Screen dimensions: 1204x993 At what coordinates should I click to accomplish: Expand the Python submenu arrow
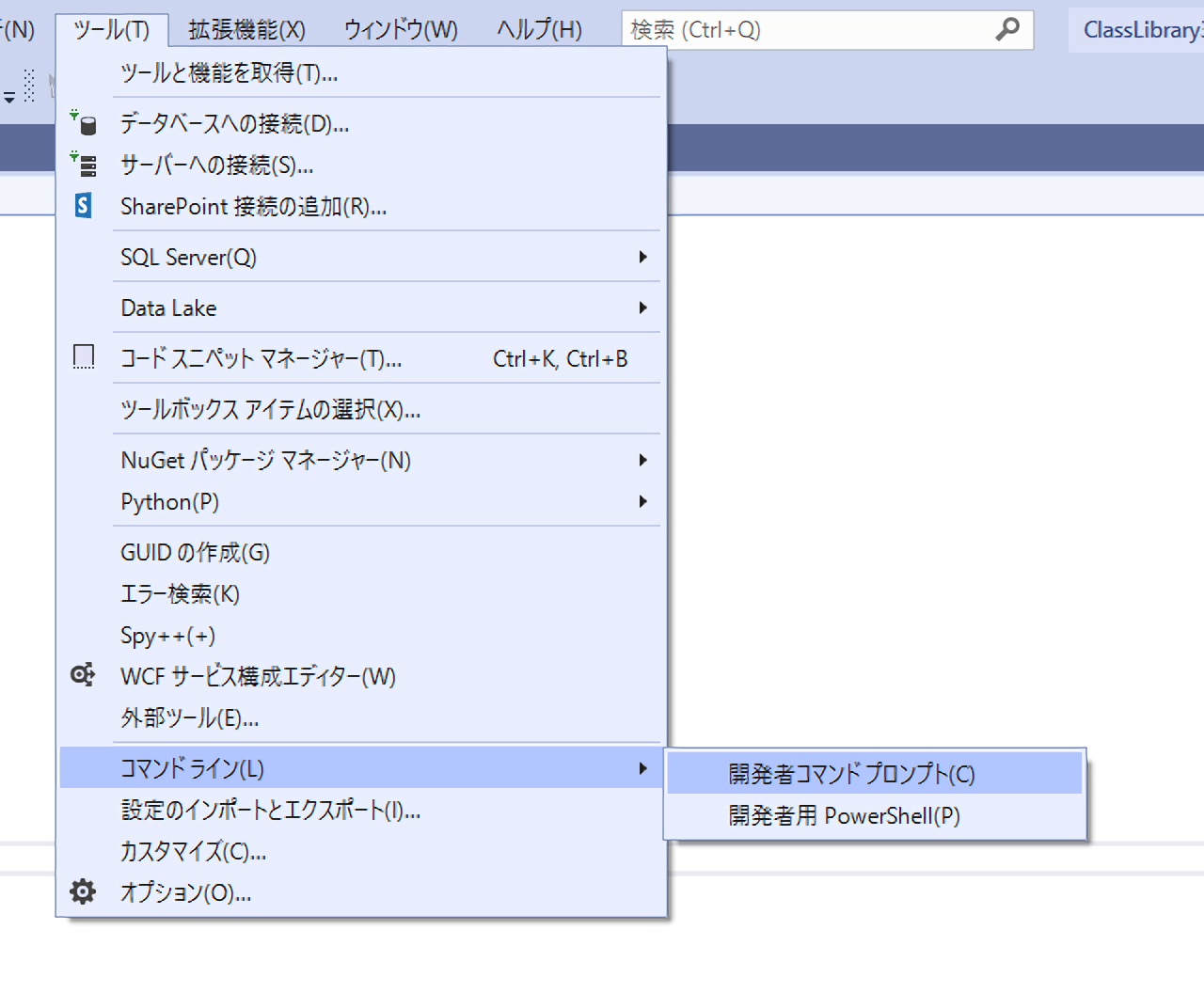(642, 501)
